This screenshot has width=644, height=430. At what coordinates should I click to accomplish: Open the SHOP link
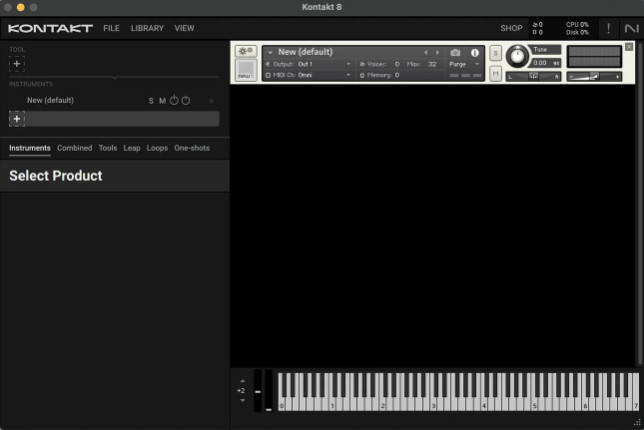point(511,28)
